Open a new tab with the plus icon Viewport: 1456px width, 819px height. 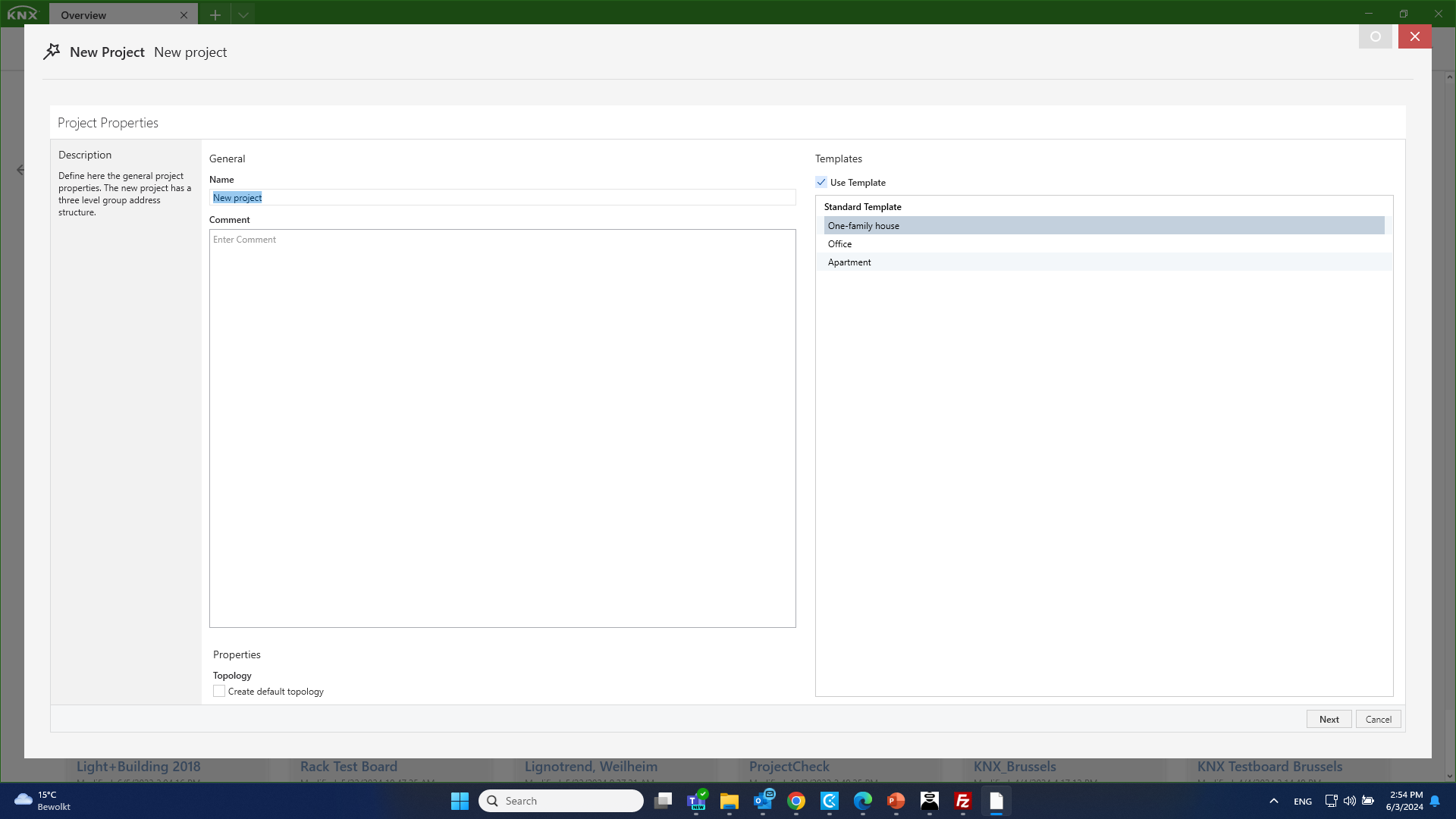coord(215,14)
